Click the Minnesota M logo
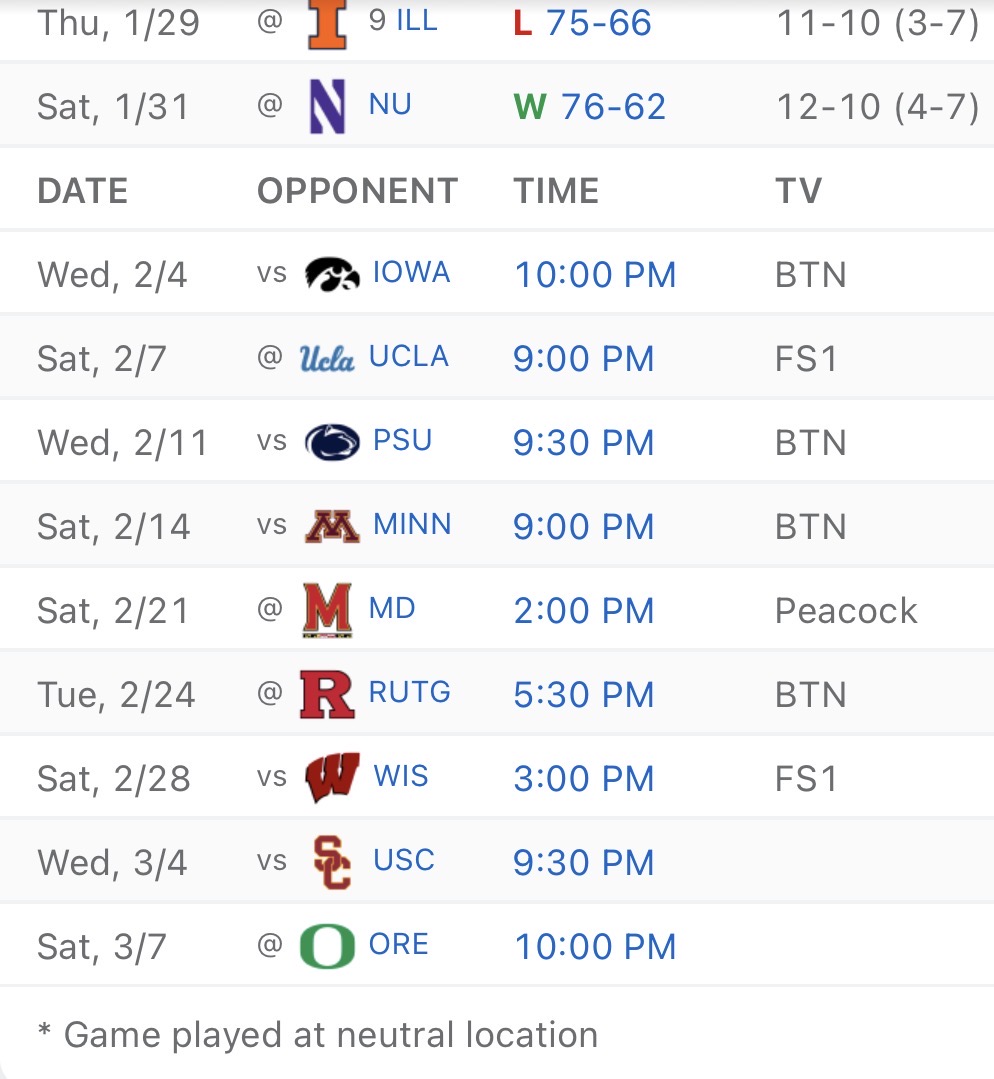Viewport: 994px width, 1079px height. pos(332,526)
